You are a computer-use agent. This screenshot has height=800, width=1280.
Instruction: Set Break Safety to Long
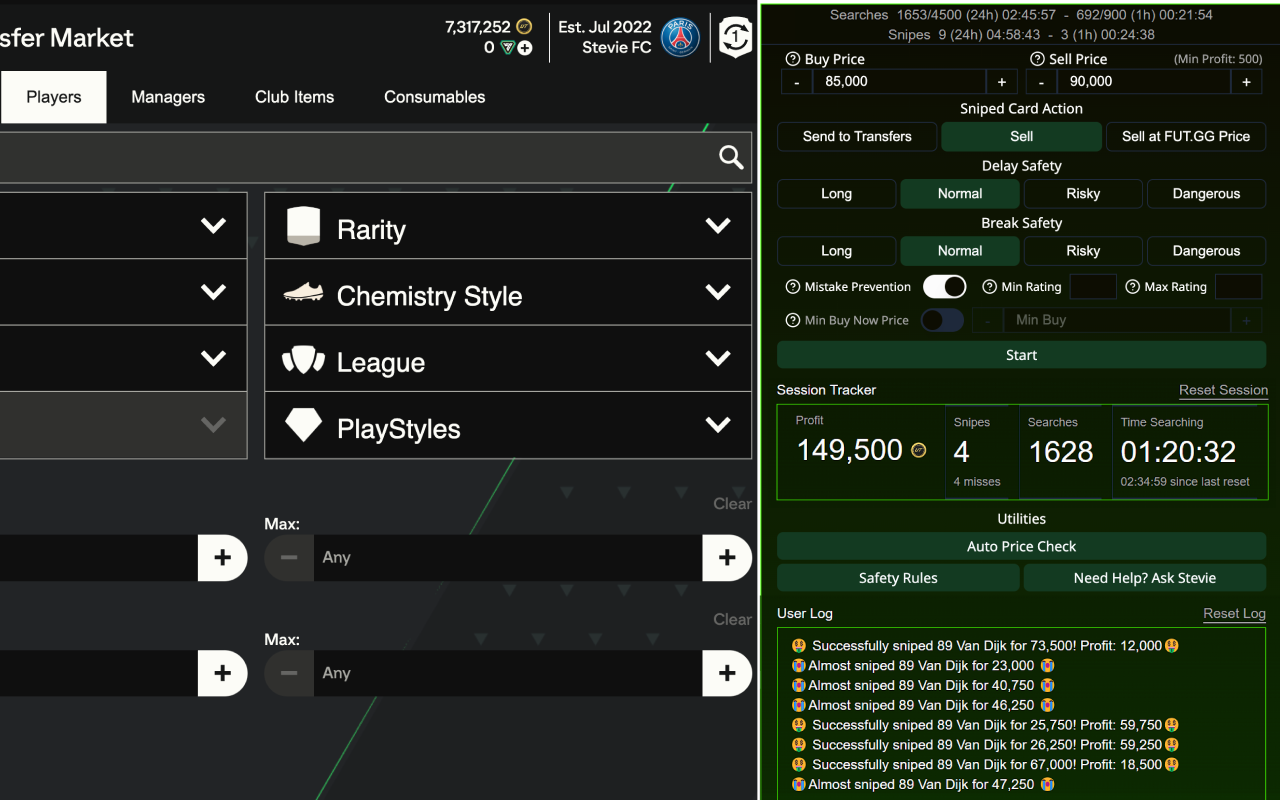click(x=837, y=251)
